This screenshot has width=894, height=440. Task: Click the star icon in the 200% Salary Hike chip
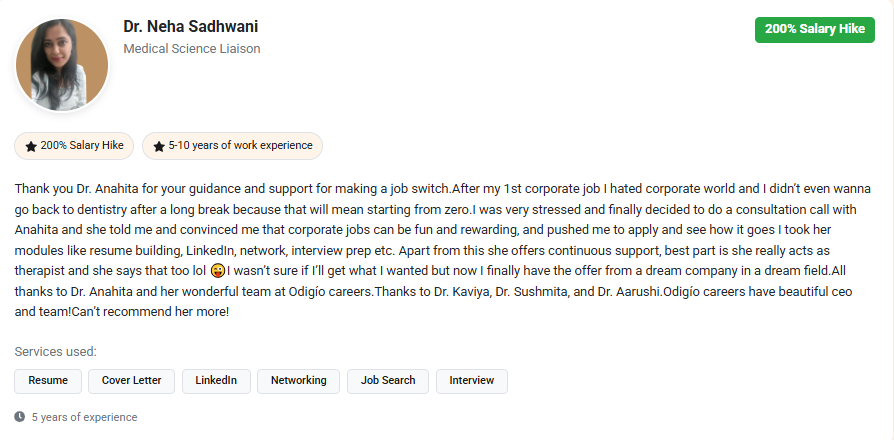pyautogui.click(x=31, y=146)
